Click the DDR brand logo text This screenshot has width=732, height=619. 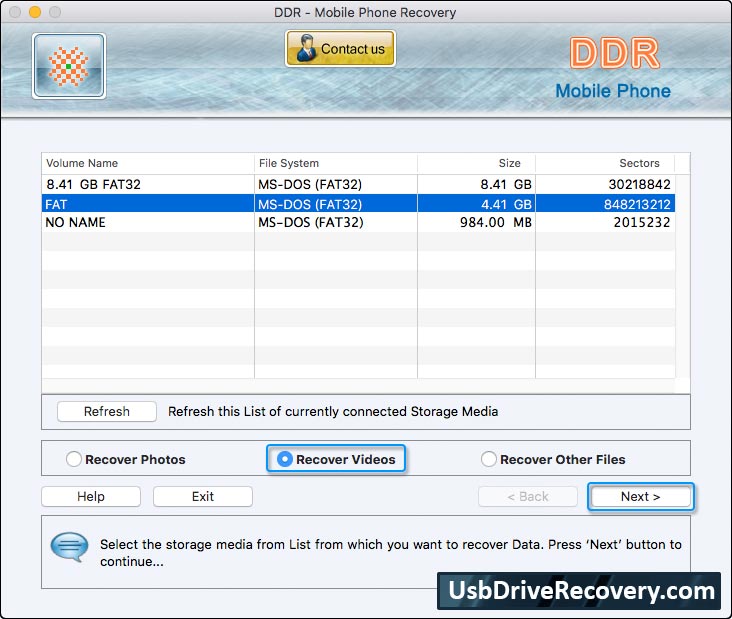tap(615, 53)
